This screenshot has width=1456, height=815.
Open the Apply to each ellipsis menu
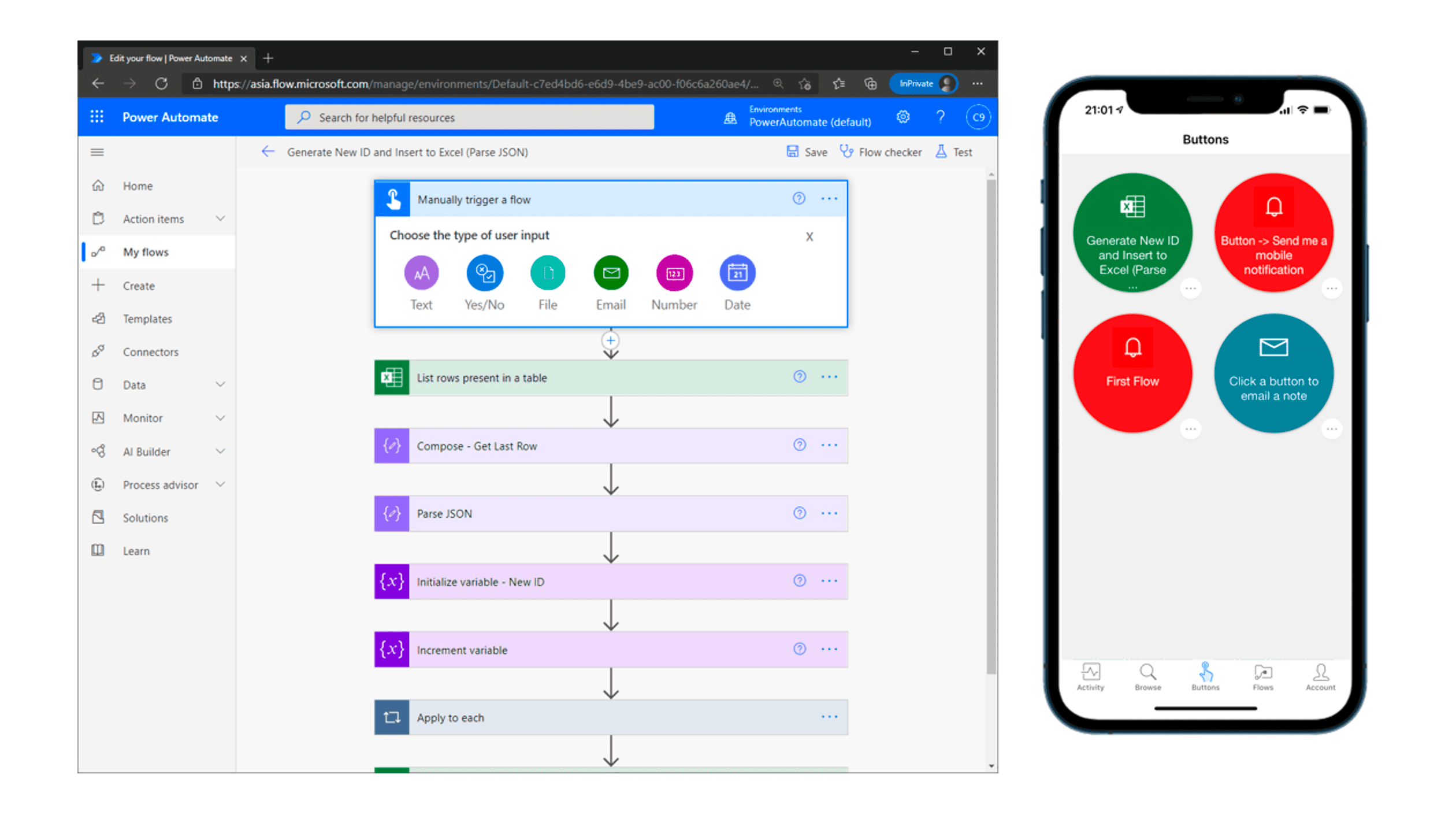point(829,716)
